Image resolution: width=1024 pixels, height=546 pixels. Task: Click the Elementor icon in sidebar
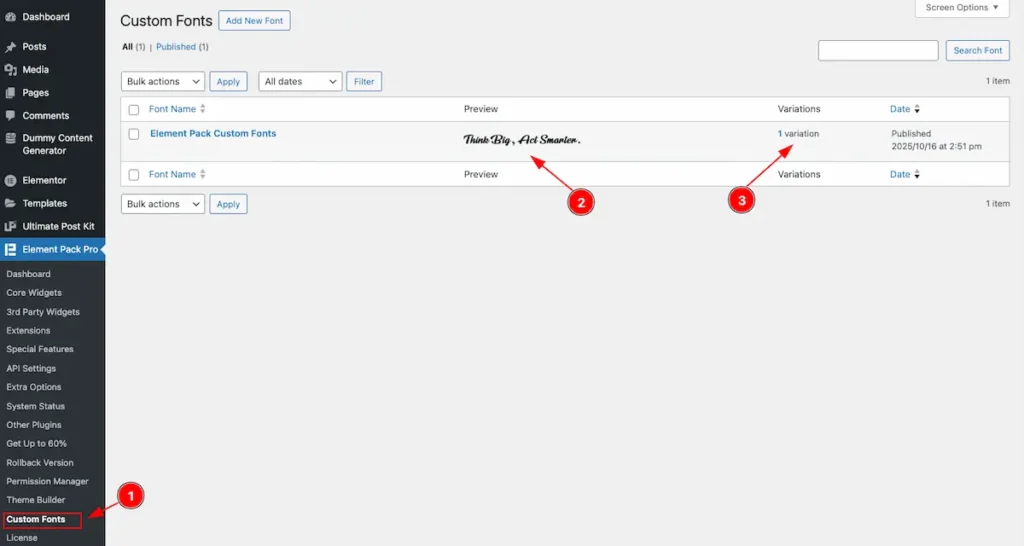point(11,181)
